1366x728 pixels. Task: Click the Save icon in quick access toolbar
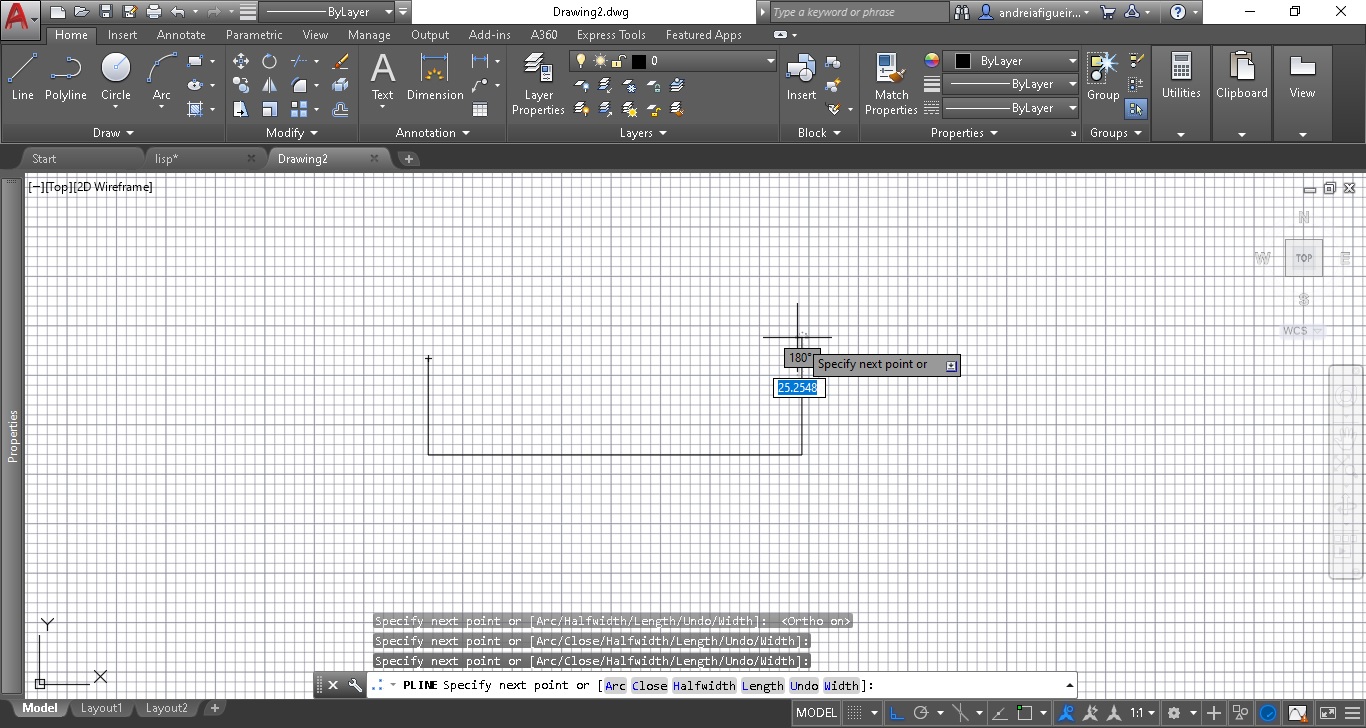coord(105,12)
